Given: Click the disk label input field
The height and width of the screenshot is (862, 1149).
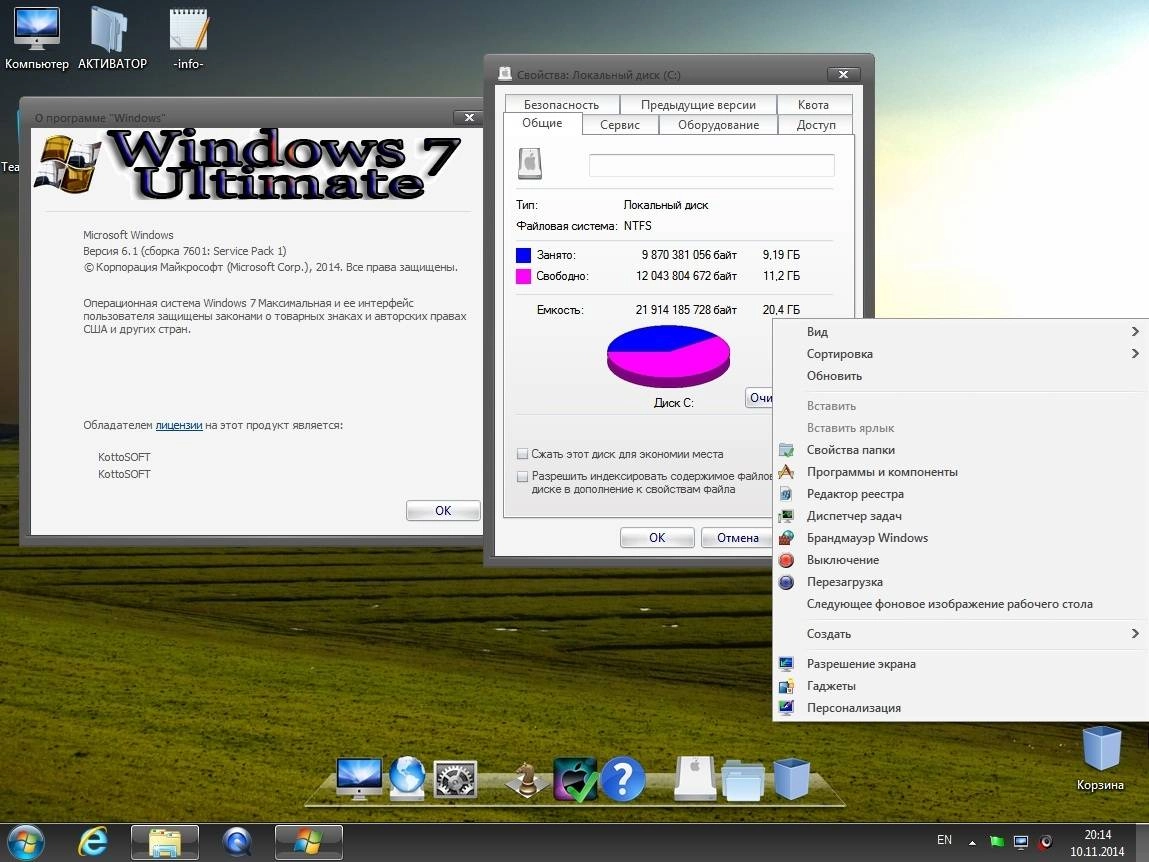Looking at the screenshot, I should click(712, 165).
